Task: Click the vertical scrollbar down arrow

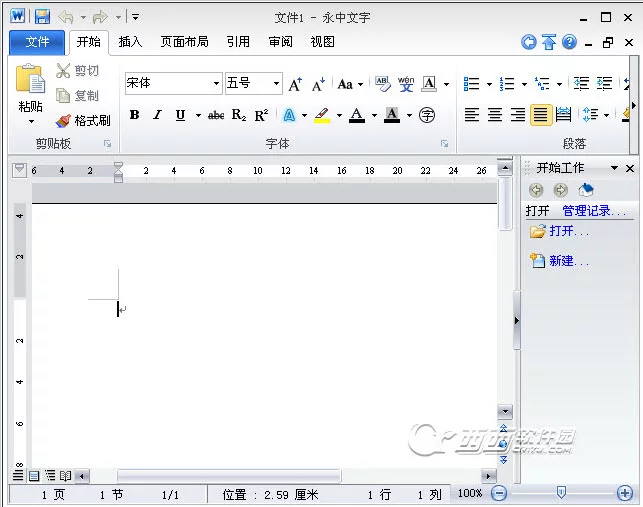Action: 505,411
